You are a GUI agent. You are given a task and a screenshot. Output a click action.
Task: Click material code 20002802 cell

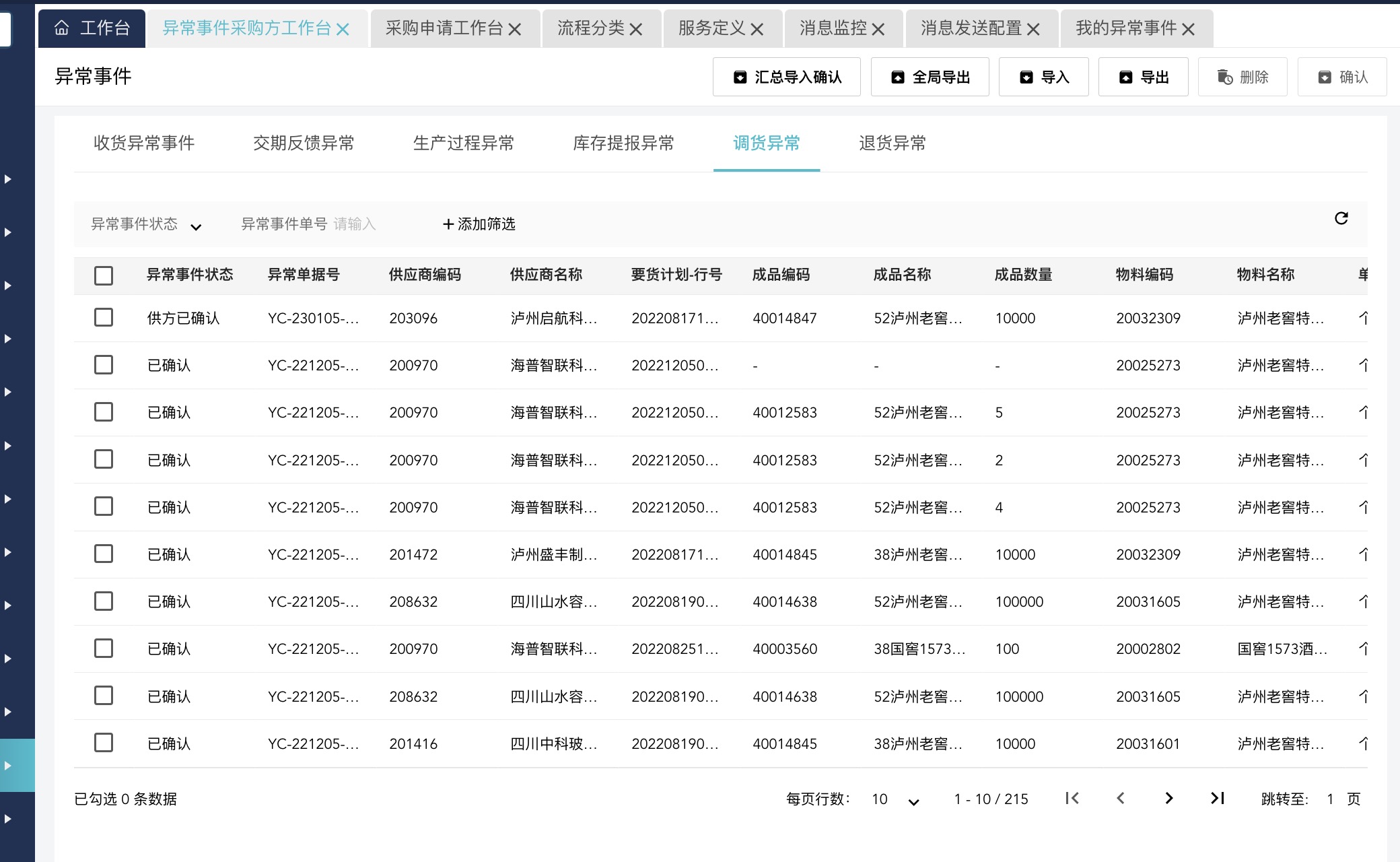tap(1148, 649)
